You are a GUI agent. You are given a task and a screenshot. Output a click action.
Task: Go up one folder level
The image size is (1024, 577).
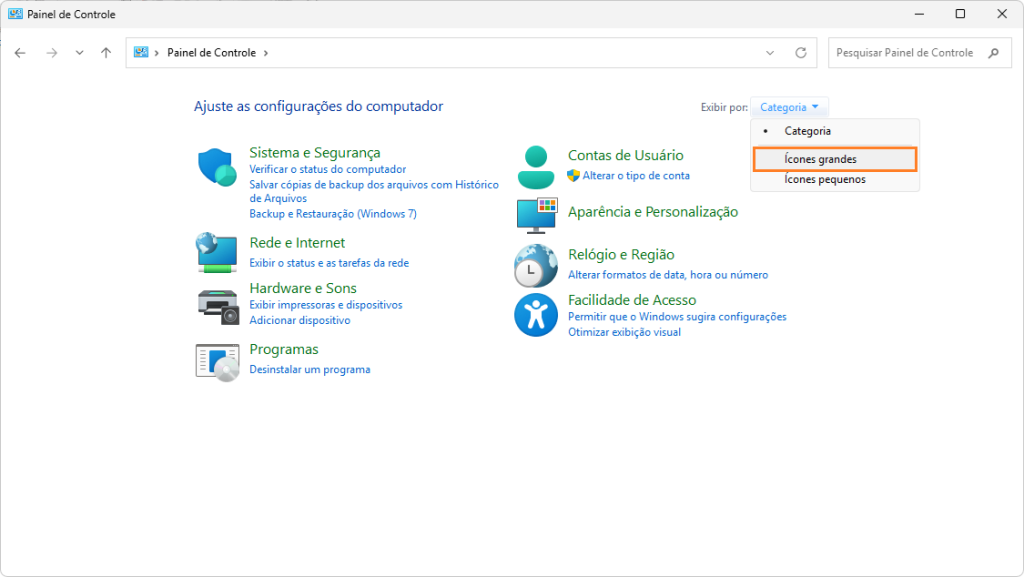pyautogui.click(x=106, y=53)
